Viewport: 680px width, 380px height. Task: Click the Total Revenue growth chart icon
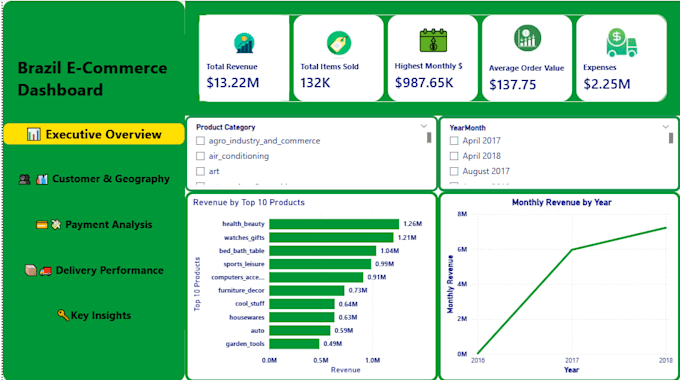click(244, 43)
